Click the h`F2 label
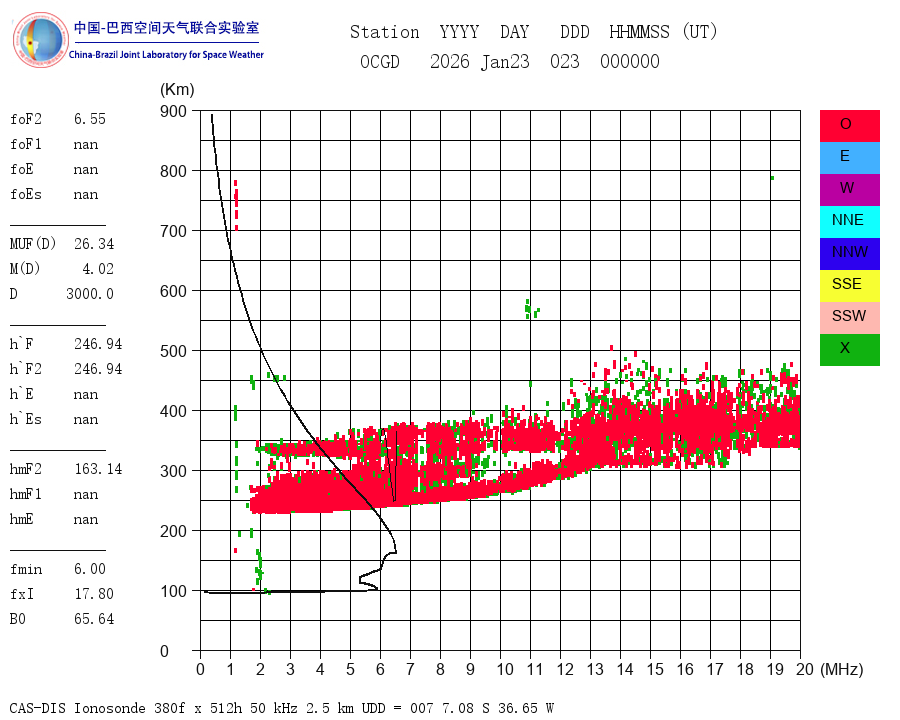 pos(26,369)
